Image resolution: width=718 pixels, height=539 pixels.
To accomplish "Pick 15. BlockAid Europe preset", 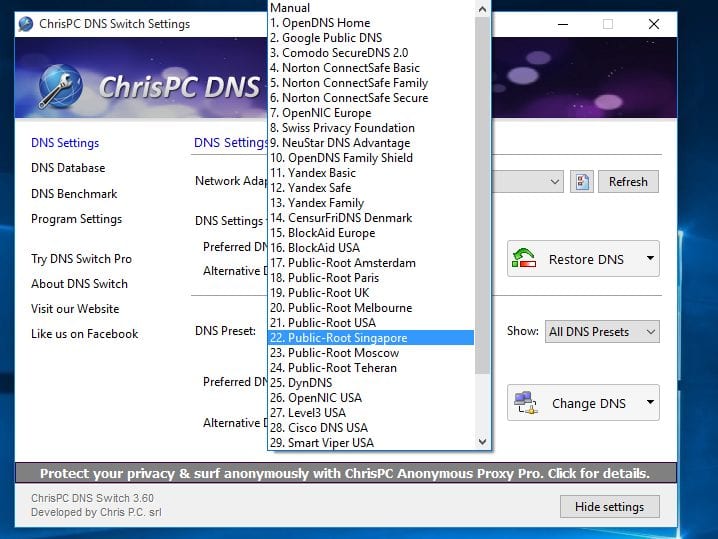I will coord(370,233).
